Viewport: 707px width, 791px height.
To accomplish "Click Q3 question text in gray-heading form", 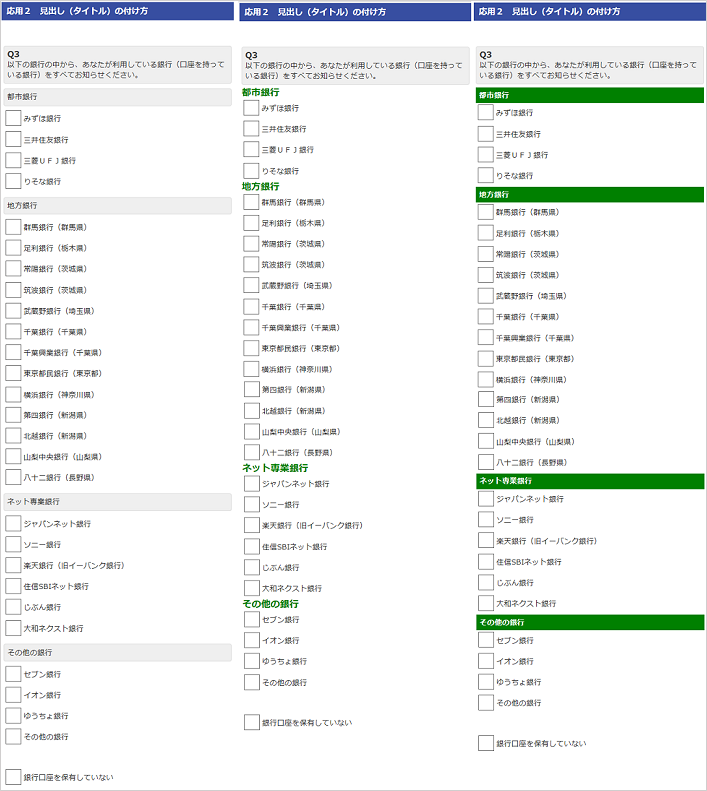I will [116, 70].
